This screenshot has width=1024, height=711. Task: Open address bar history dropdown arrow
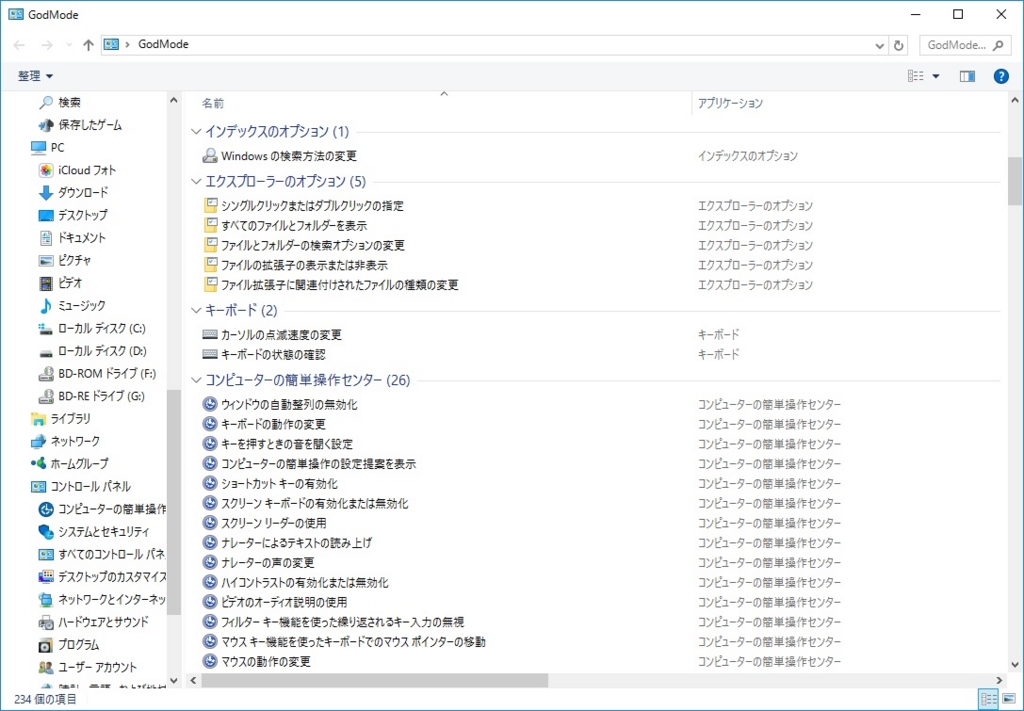click(x=880, y=45)
